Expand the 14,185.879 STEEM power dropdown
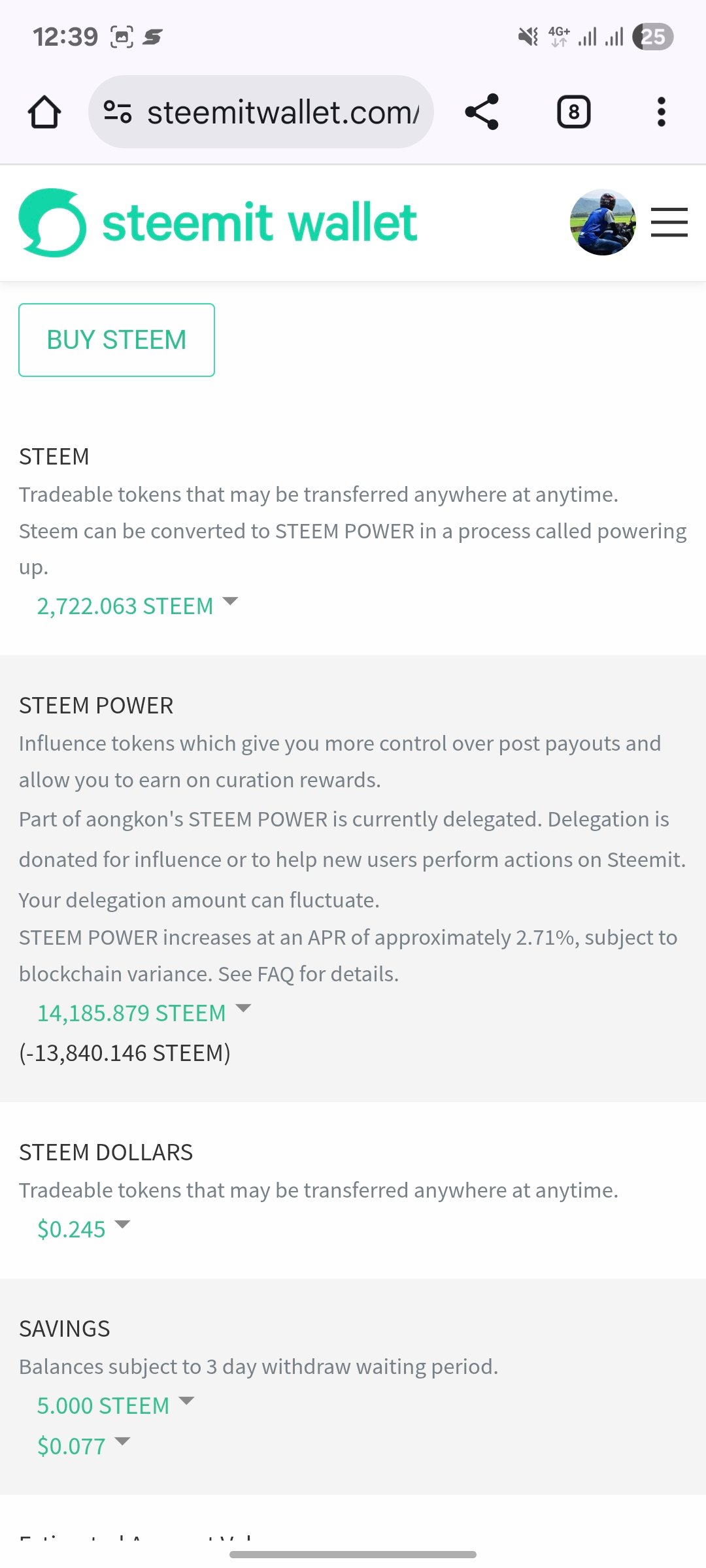 coord(144,1013)
